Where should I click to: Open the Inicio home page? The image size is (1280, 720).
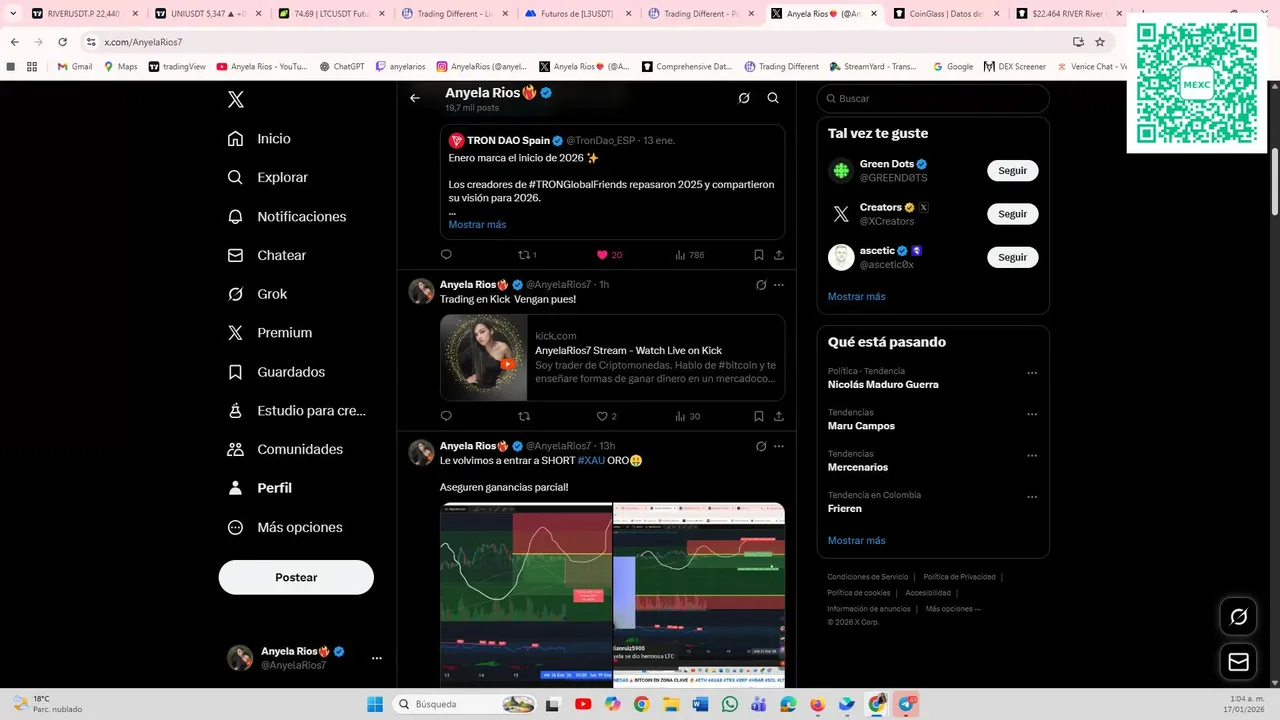[259, 139]
